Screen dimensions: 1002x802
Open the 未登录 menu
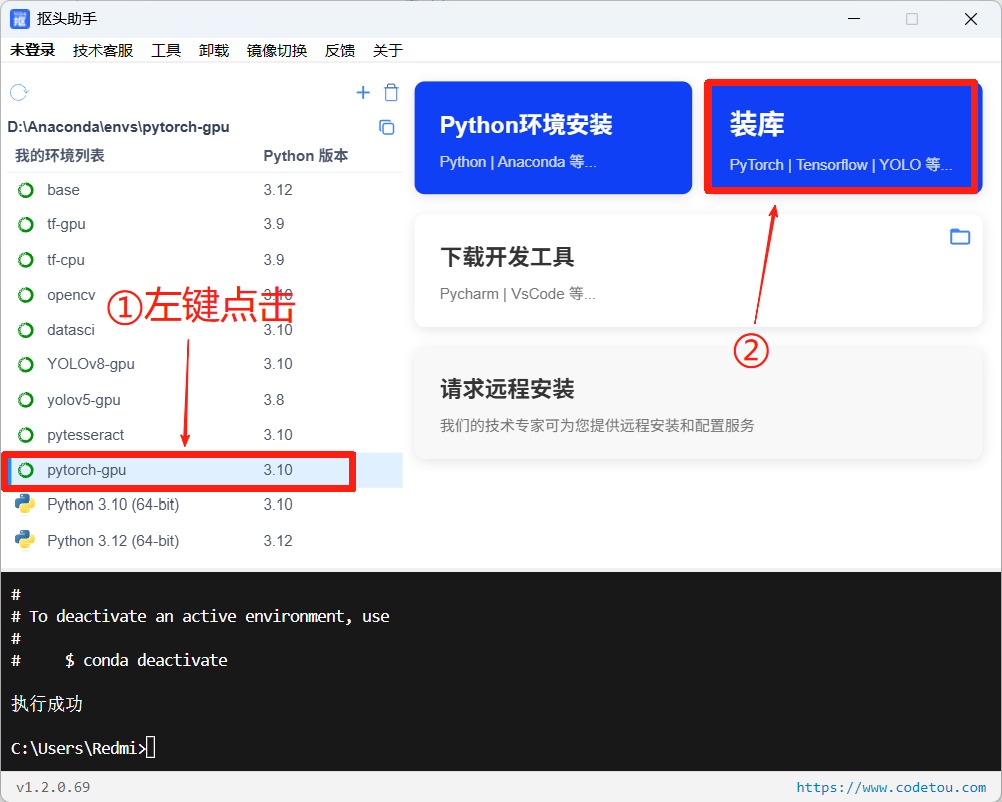coord(33,50)
